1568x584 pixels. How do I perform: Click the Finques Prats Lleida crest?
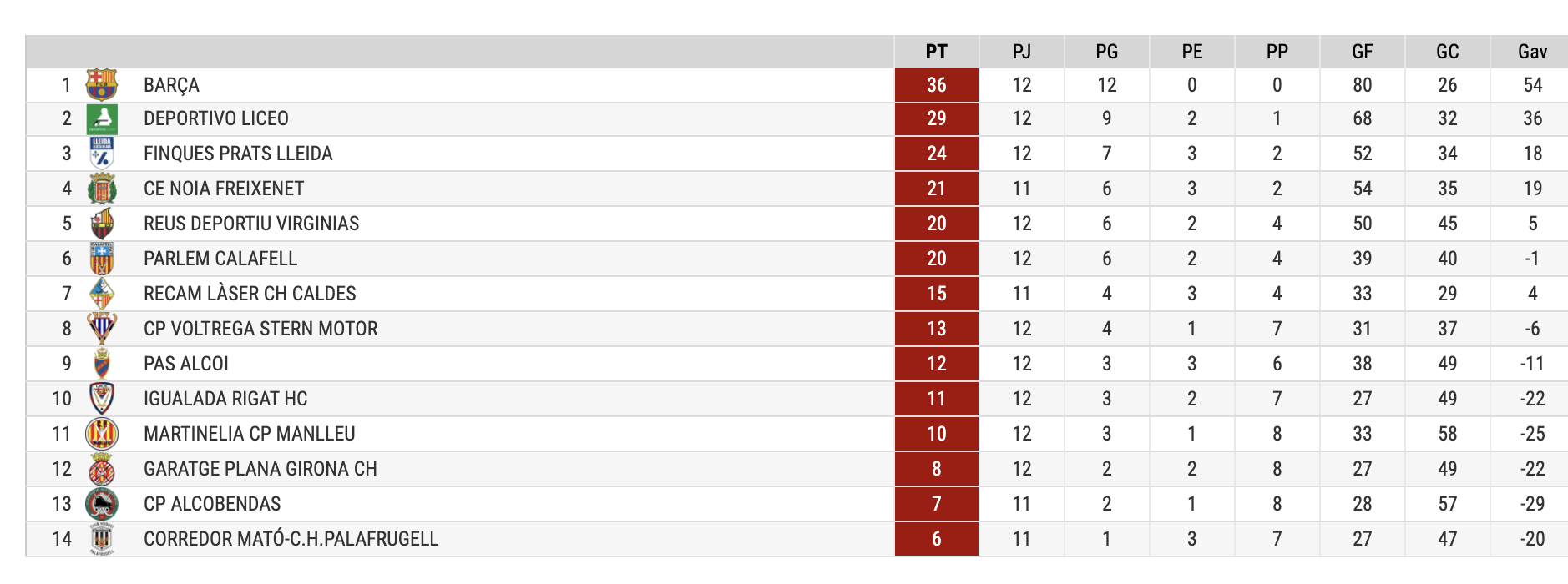pos(102,154)
